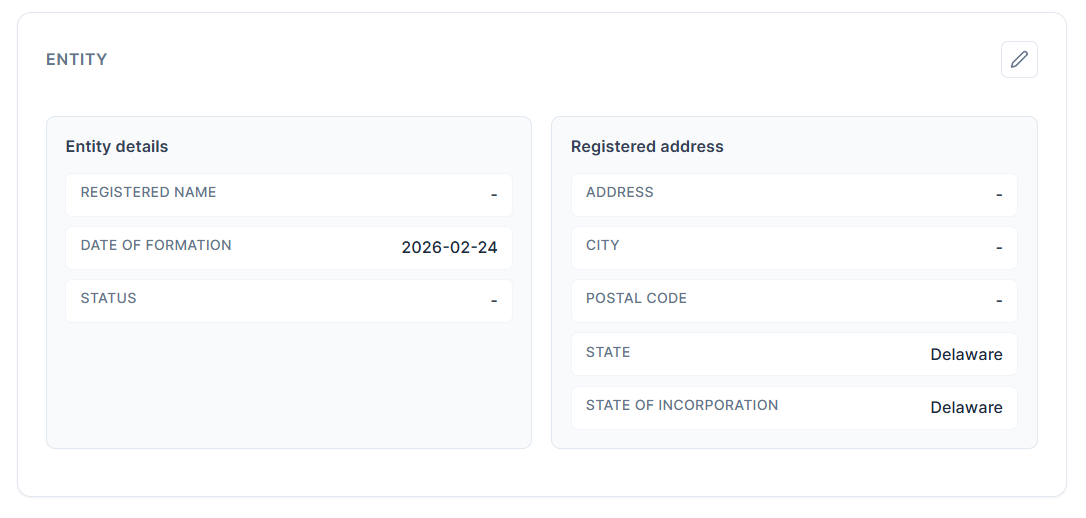This screenshot has height=518, width=1086.
Task: Click the POSTAL CODE field label
Action: pos(636,299)
